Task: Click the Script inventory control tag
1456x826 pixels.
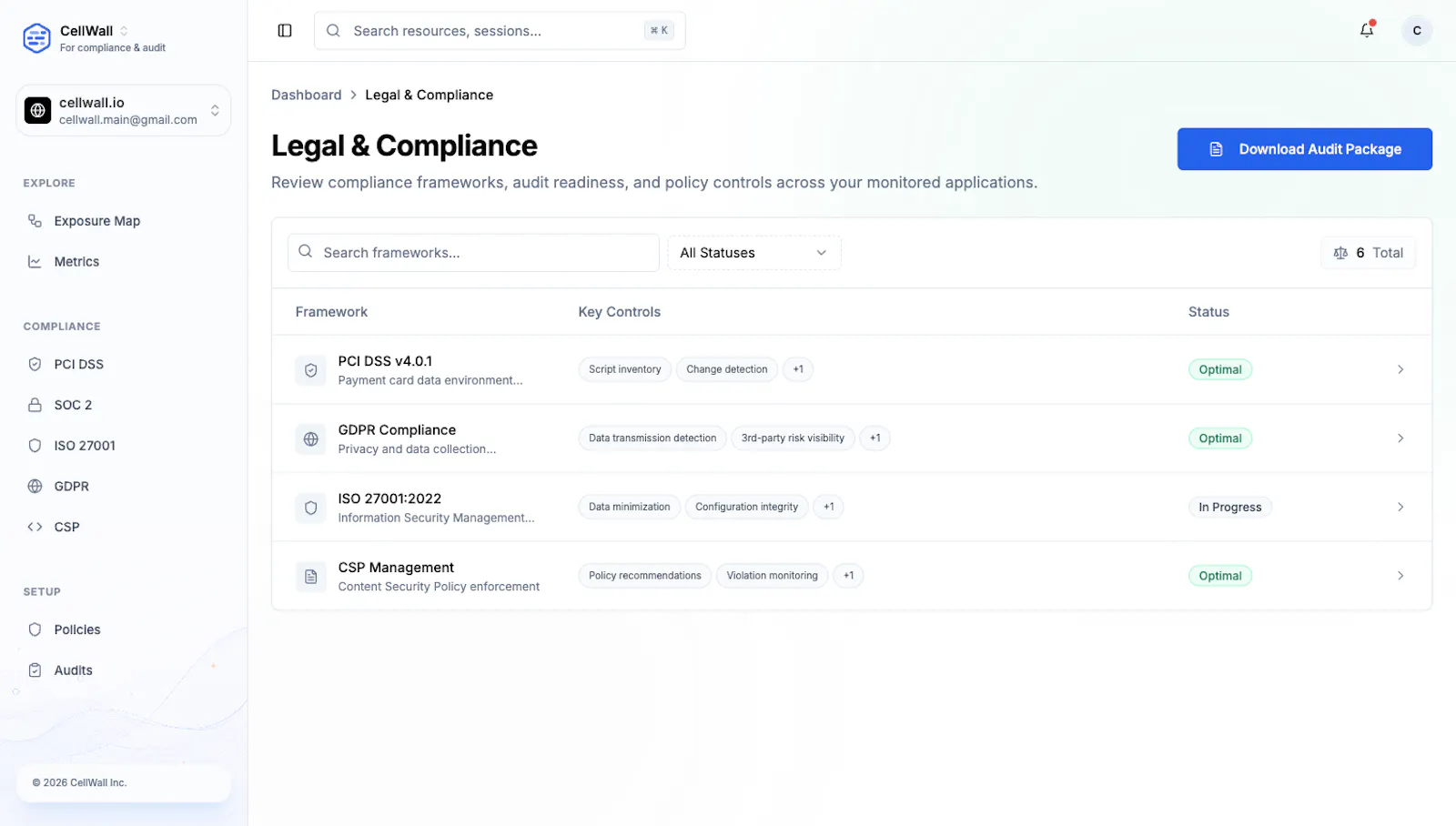Action: [624, 369]
